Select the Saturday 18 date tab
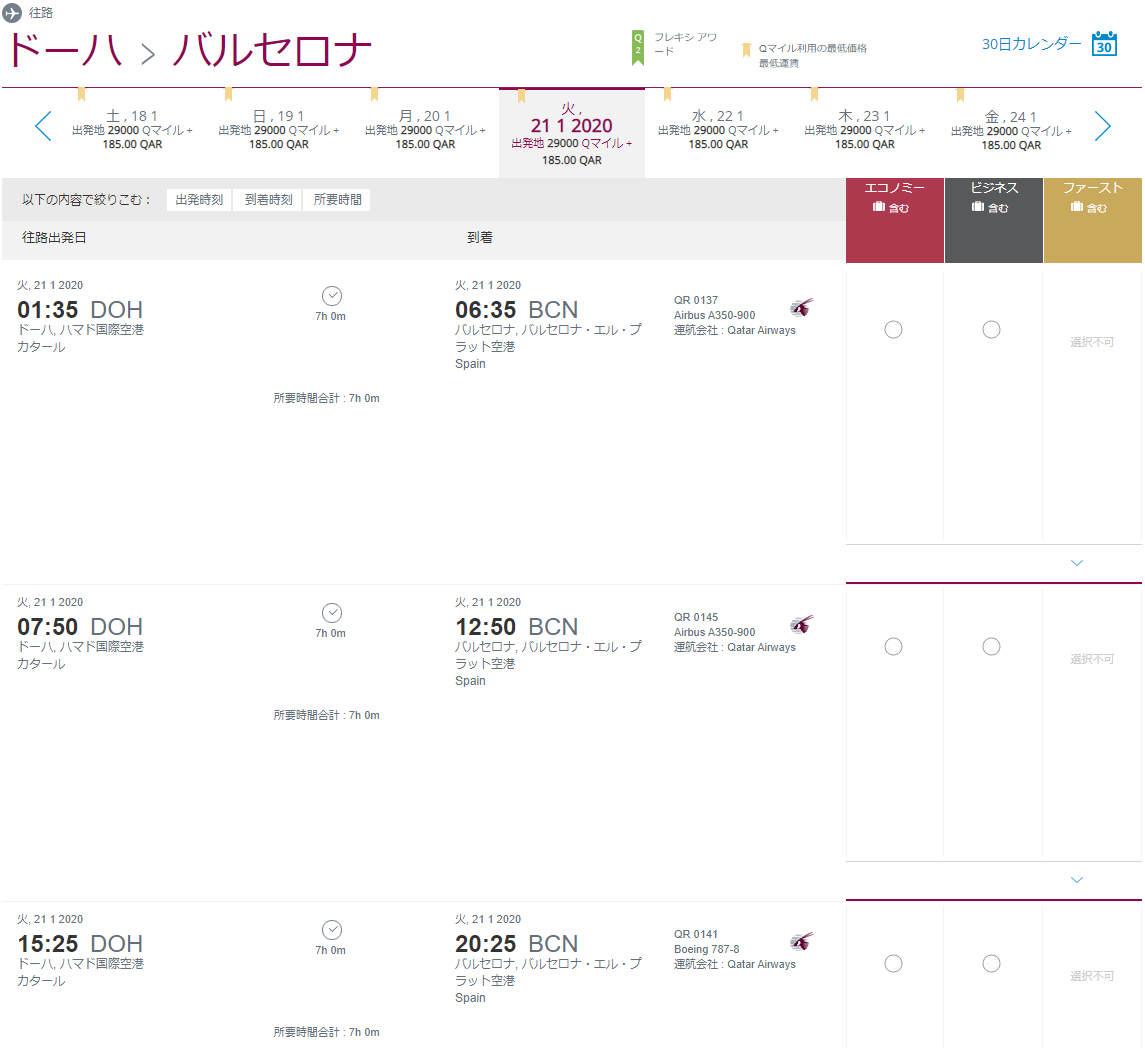The width and height of the screenshot is (1145, 1048). tap(133, 130)
